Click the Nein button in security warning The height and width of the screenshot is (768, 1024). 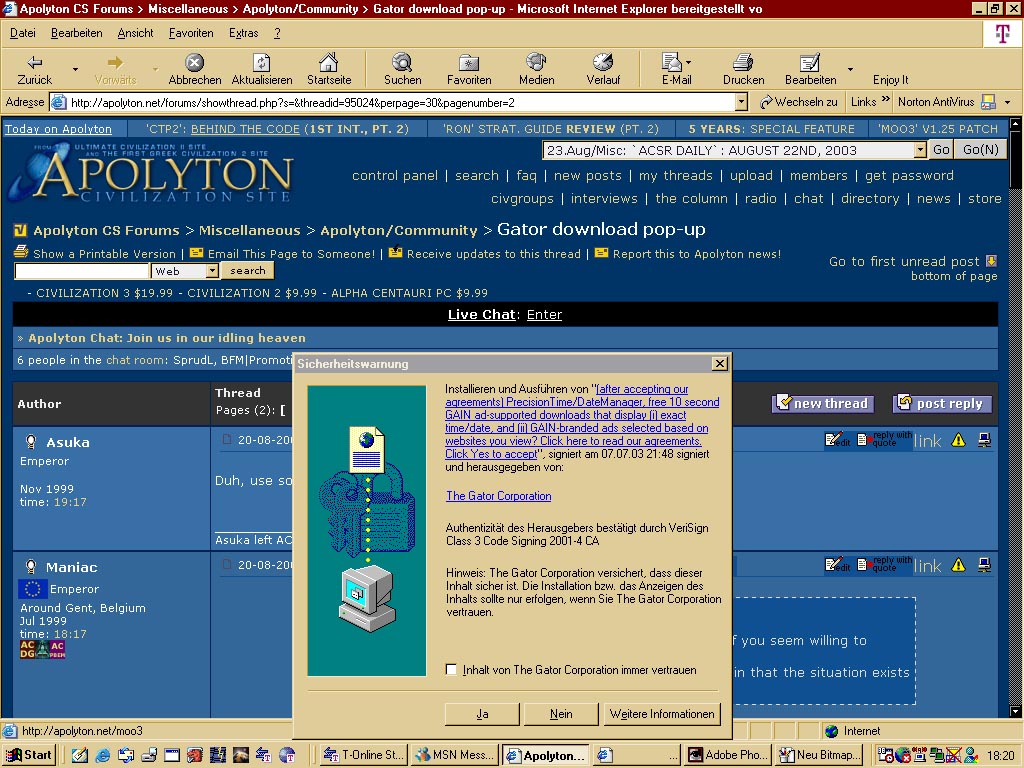click(561, 714)
